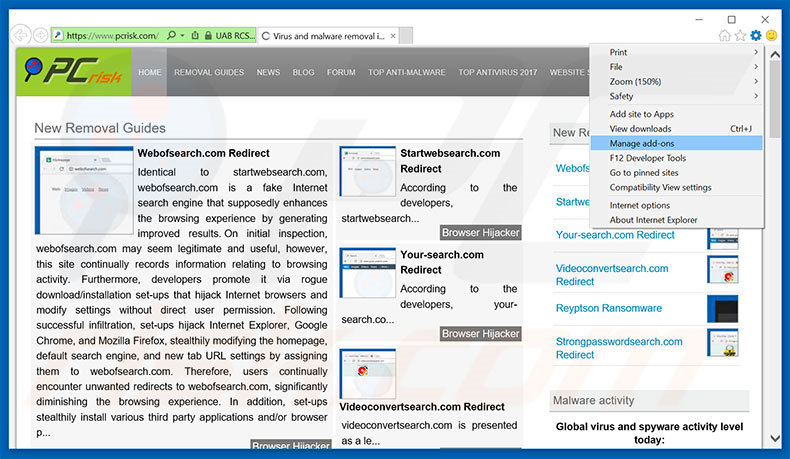The image size is (790, 459).
Task: Click the Tools gear icon
Action: [756, 35]
